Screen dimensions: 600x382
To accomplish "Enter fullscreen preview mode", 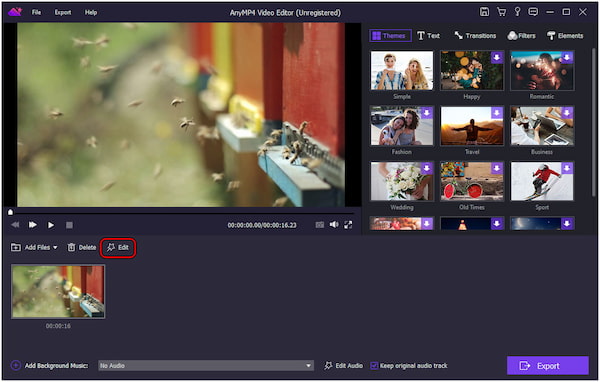I will [348, 225].
